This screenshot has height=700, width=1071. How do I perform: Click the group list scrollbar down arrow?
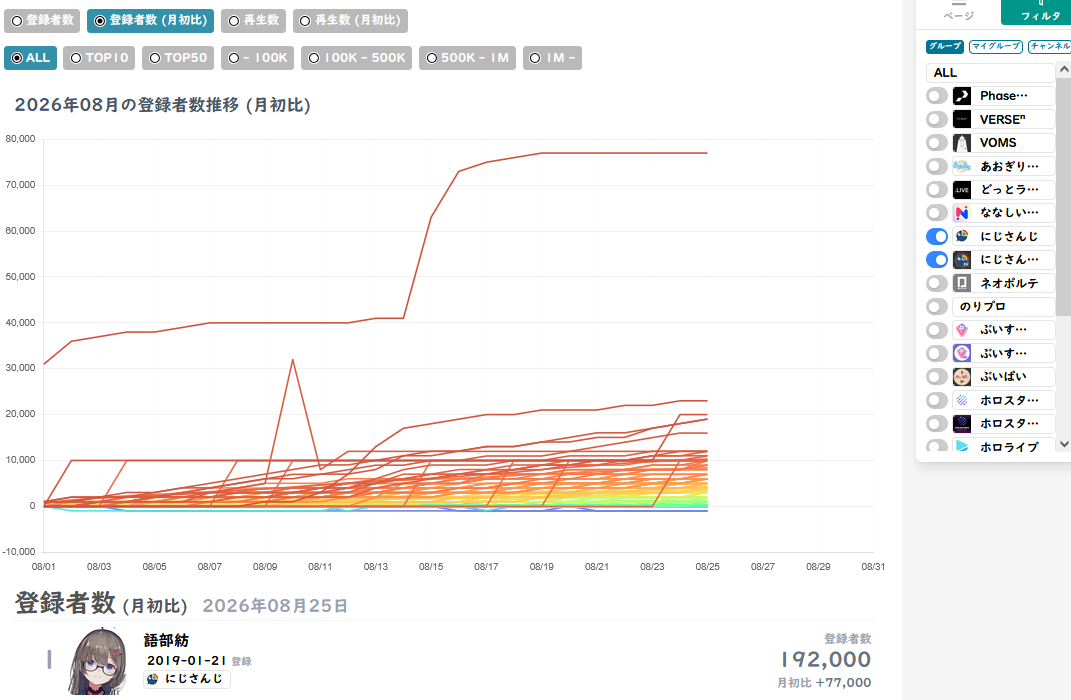click(x=1063, y=445)
